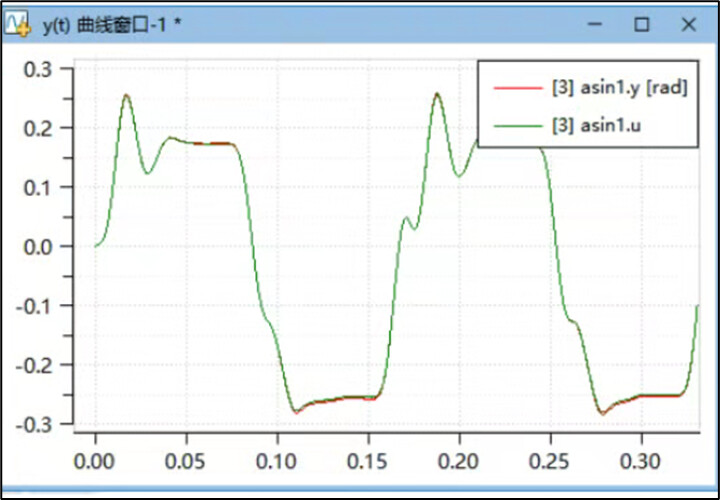Minimize the y(t) curve window
This screenshot has width=720, height=500.
595,24
